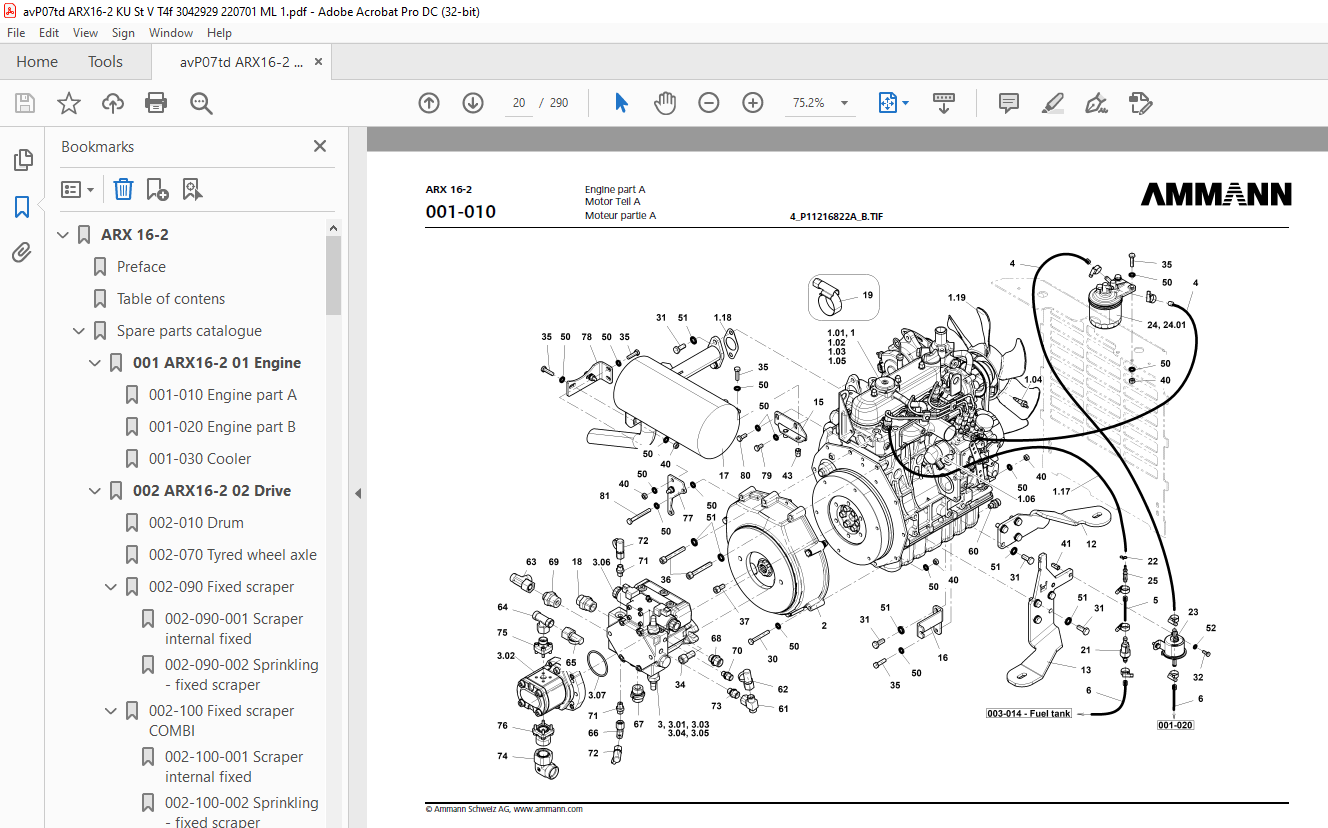Open 002-090-002 Sprinkling - fixed scraper bookmark
Image resolution: width=1328 pixels, height=828 pixels.
tap(241, 675)
